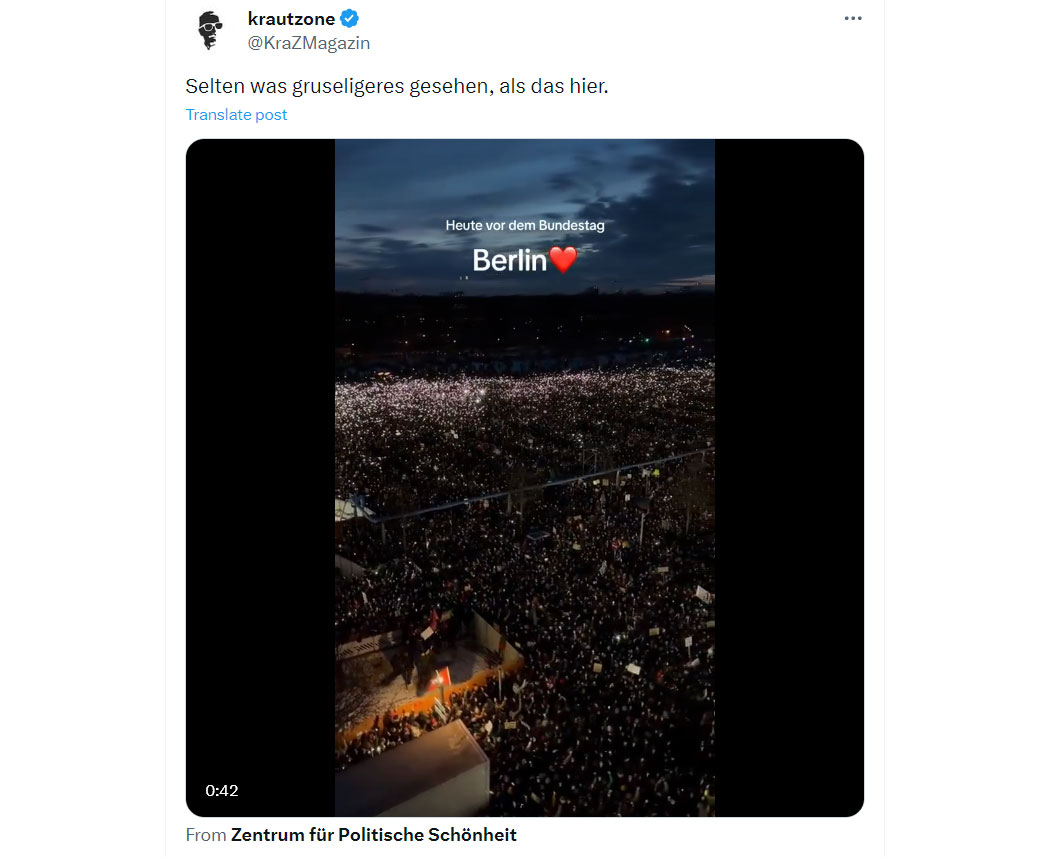The image size is (1050, 857).
Task: Click the red heart emoji in the video
Action: (563, 260)
